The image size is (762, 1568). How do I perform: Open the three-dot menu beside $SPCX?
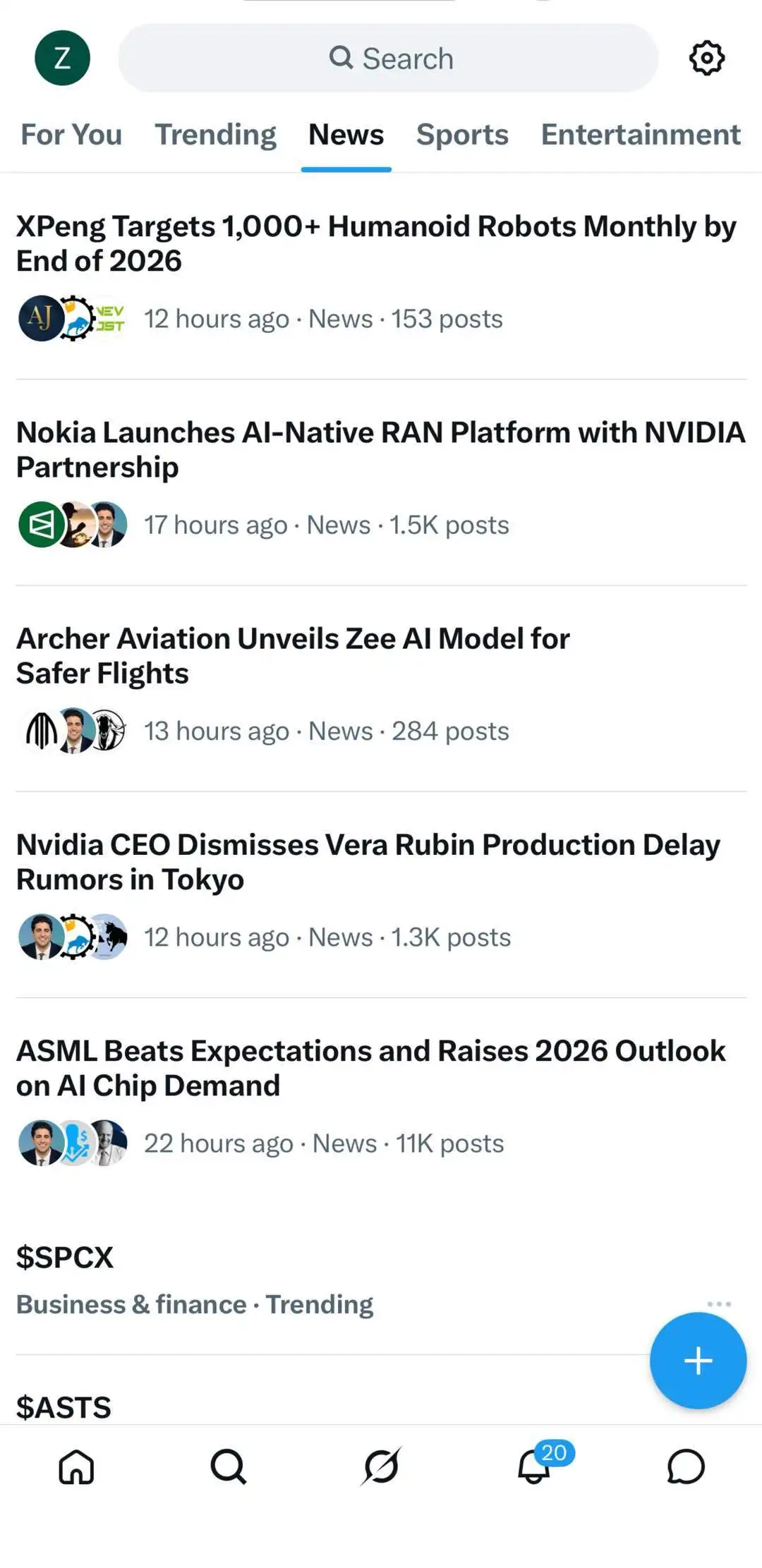point(719,1304)
